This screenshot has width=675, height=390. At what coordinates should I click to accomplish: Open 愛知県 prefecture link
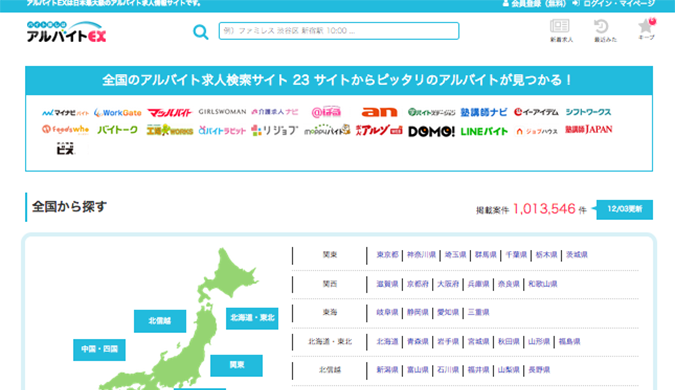[448, 313]
